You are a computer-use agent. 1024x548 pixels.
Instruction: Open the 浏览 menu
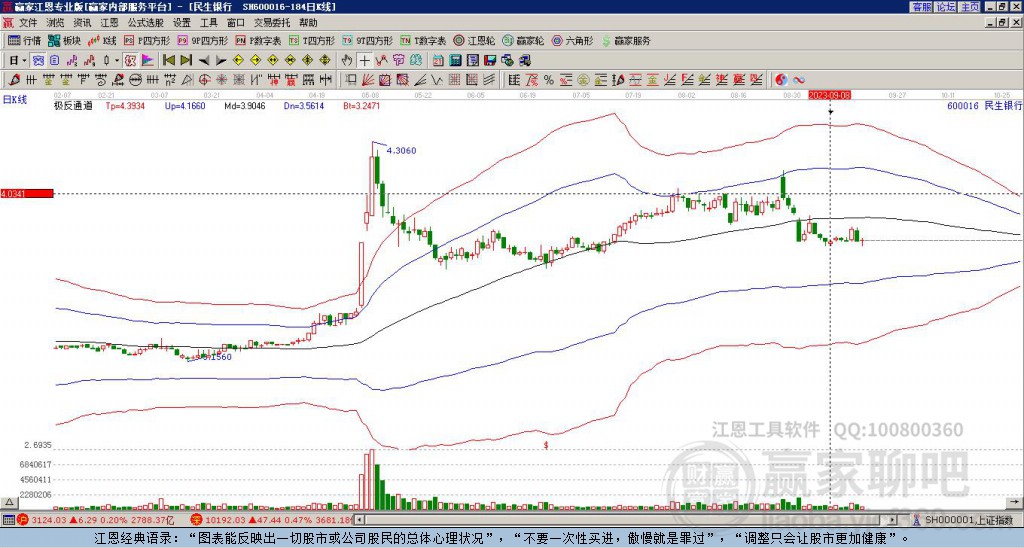56,23
